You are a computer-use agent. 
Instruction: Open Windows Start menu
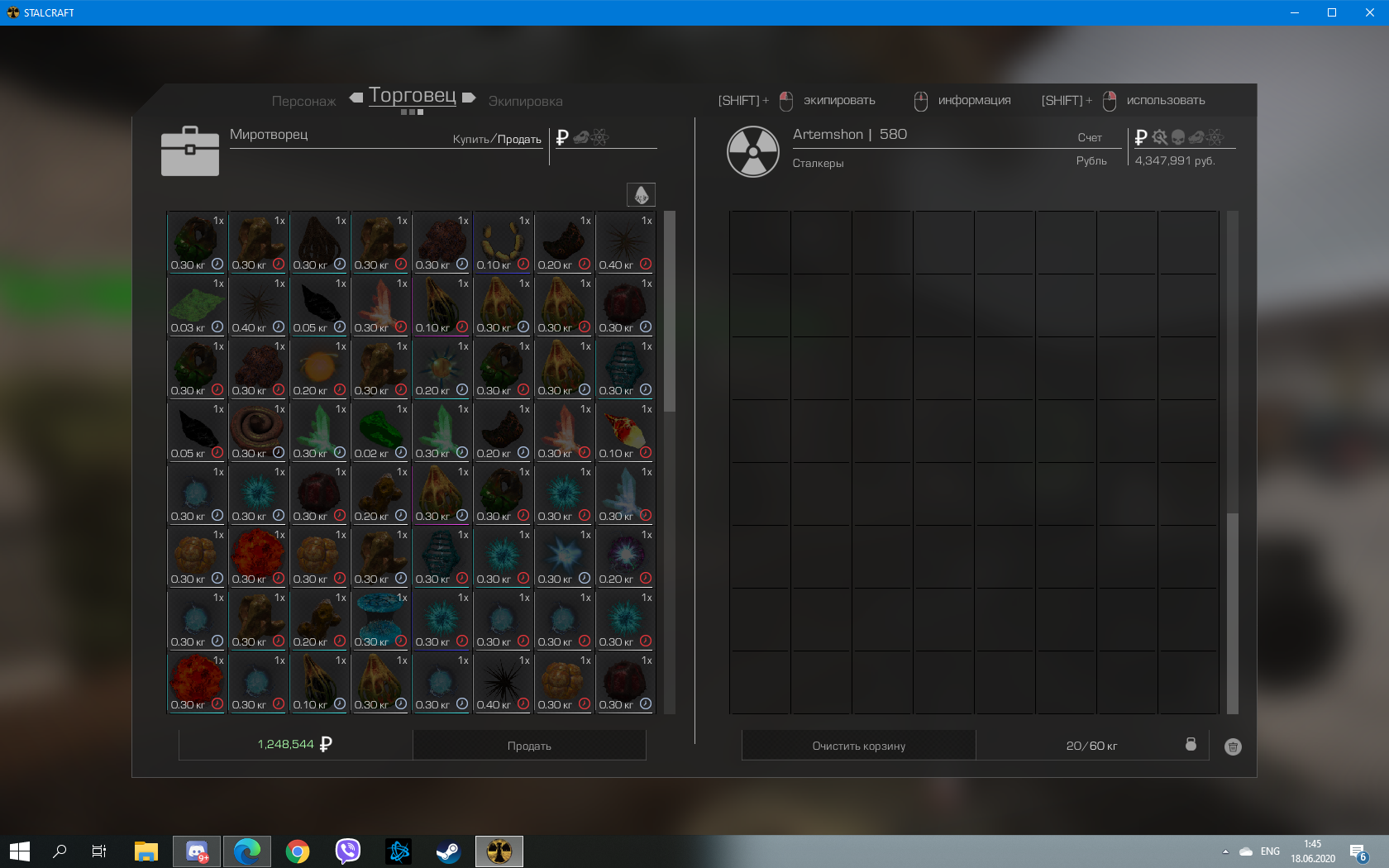tap(20, 851)
